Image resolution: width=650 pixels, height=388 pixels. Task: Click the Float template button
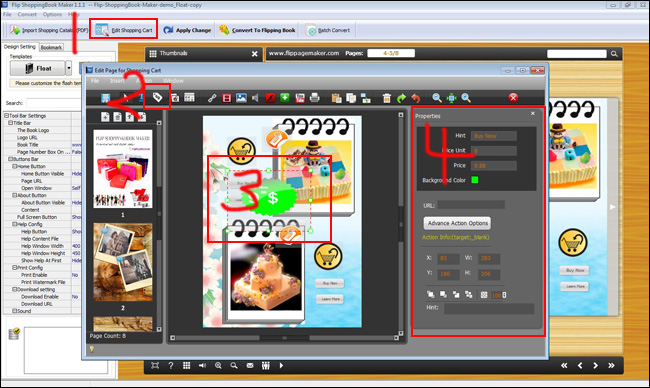[x=38, y=68]
